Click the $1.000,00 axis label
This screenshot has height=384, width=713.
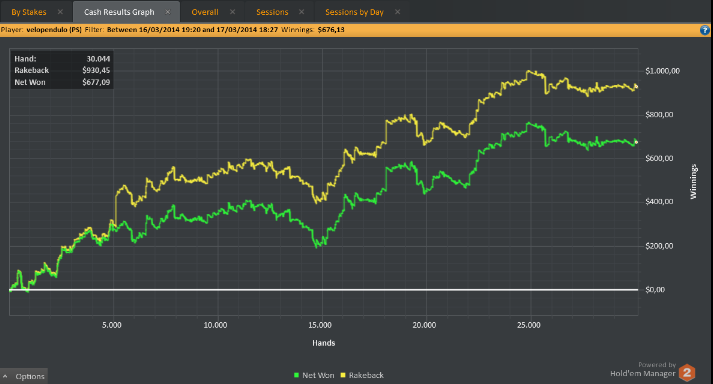[663, 71]
